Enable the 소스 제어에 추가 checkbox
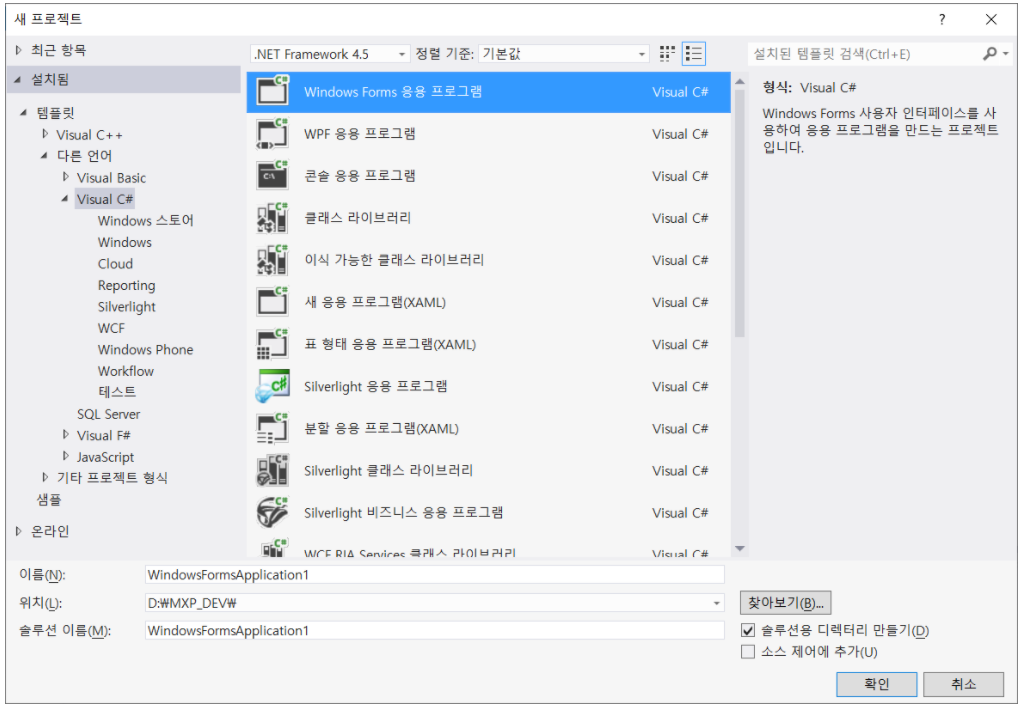The image size is (1023, 710). click(x=747, y=651)
